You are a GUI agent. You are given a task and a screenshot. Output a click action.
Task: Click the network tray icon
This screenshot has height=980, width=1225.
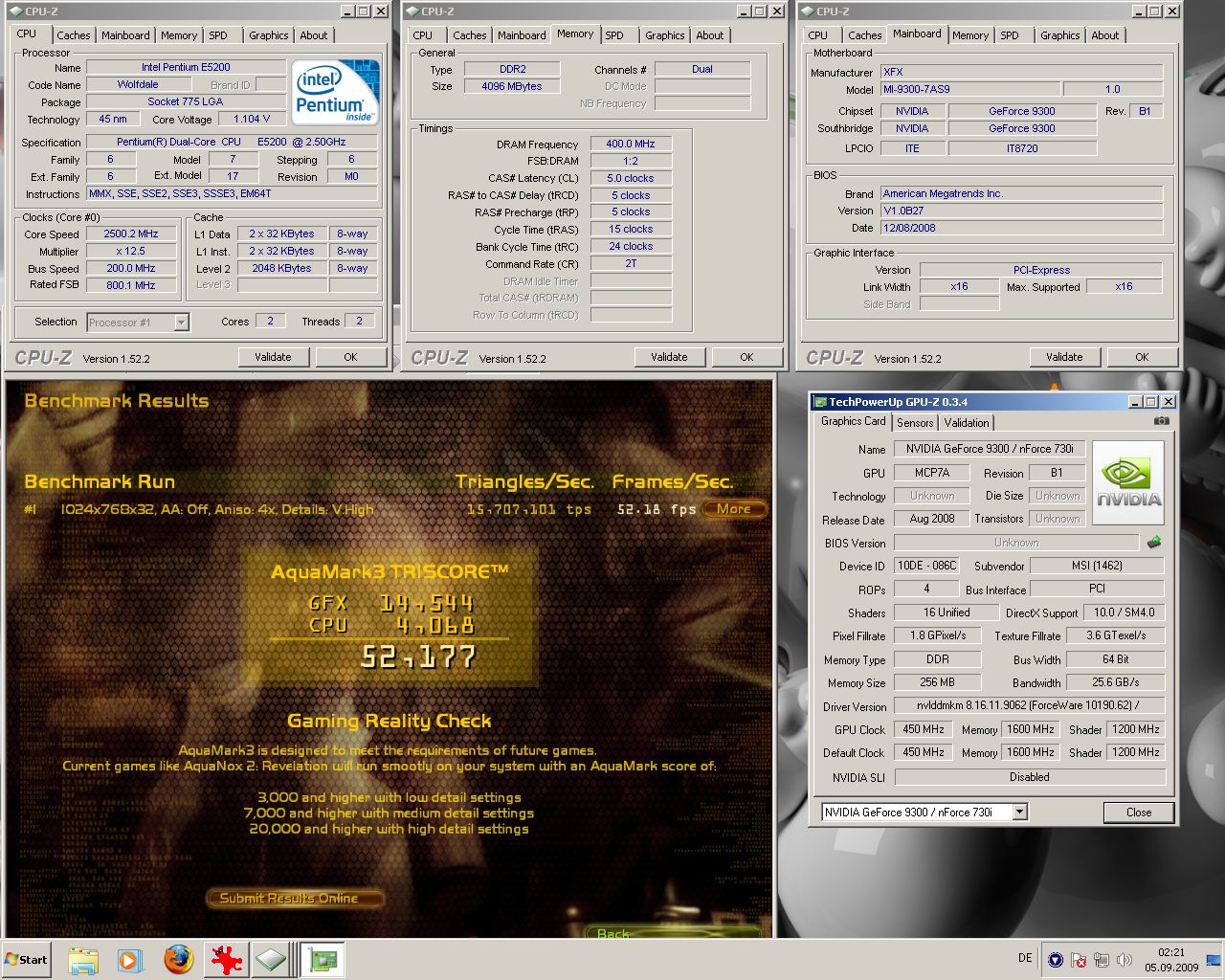point(1102,960)
